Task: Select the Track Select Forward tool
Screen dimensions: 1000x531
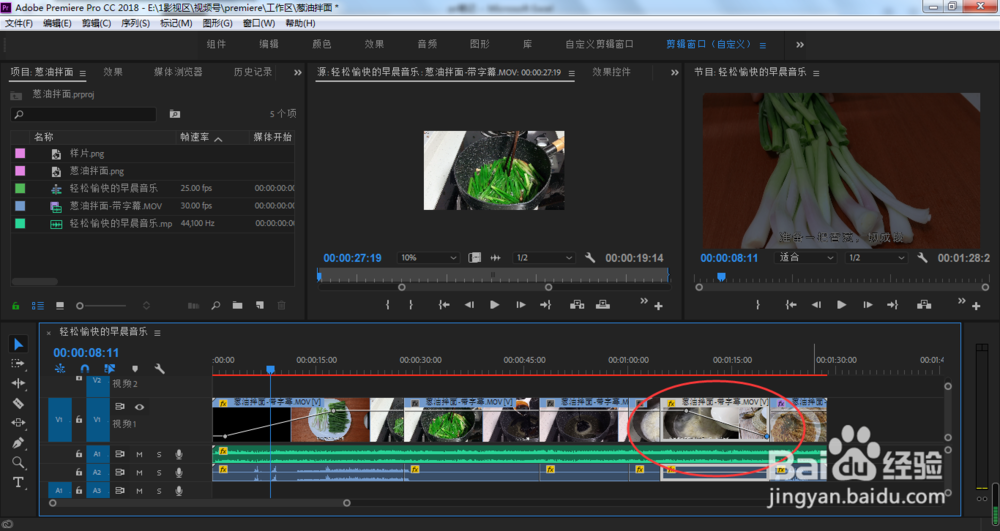Action: [x=18, y=363]
